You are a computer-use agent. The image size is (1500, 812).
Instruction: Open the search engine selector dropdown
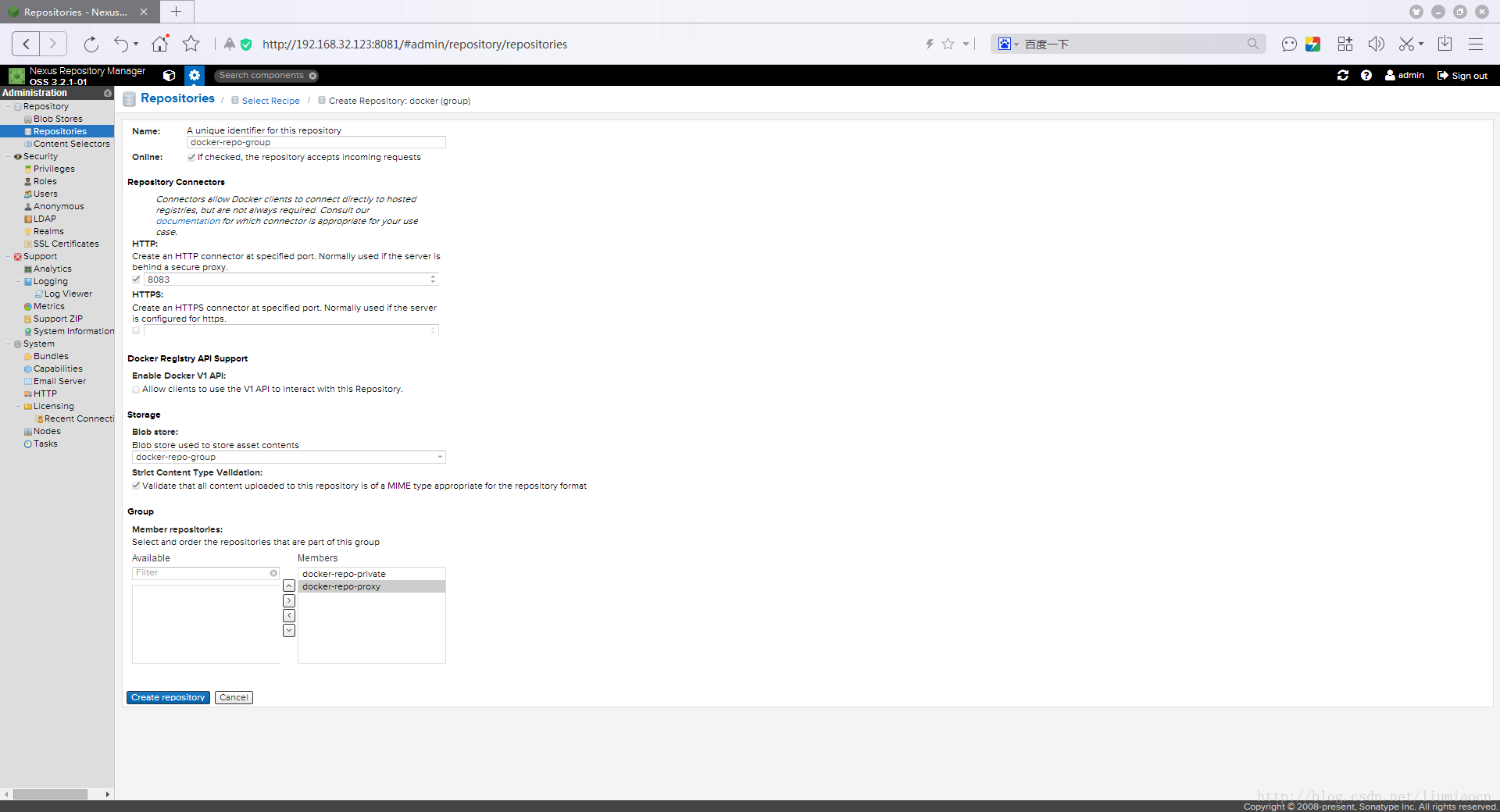(1008, 44)
